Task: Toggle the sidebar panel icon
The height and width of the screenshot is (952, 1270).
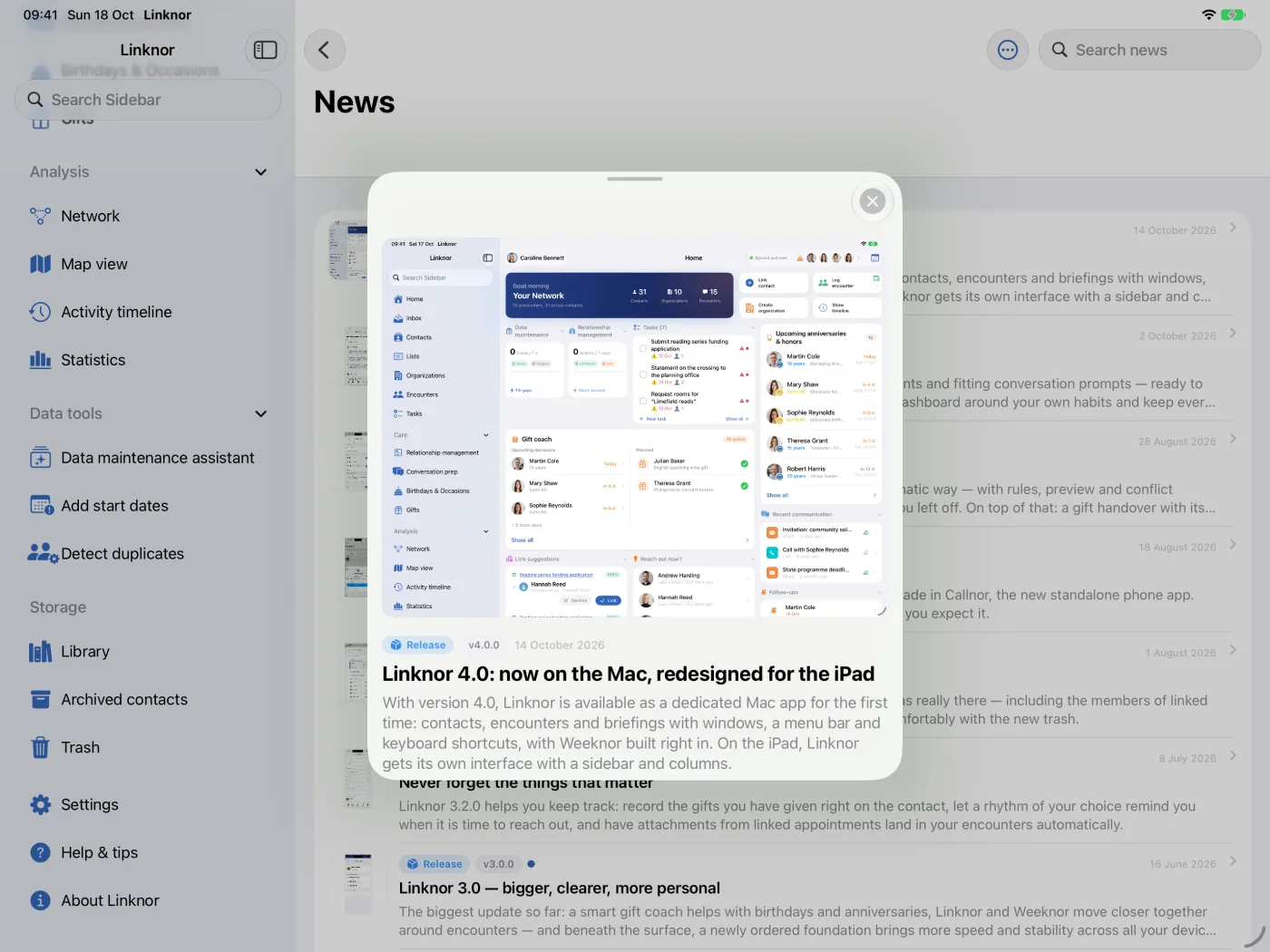Action: click(266, 50)
